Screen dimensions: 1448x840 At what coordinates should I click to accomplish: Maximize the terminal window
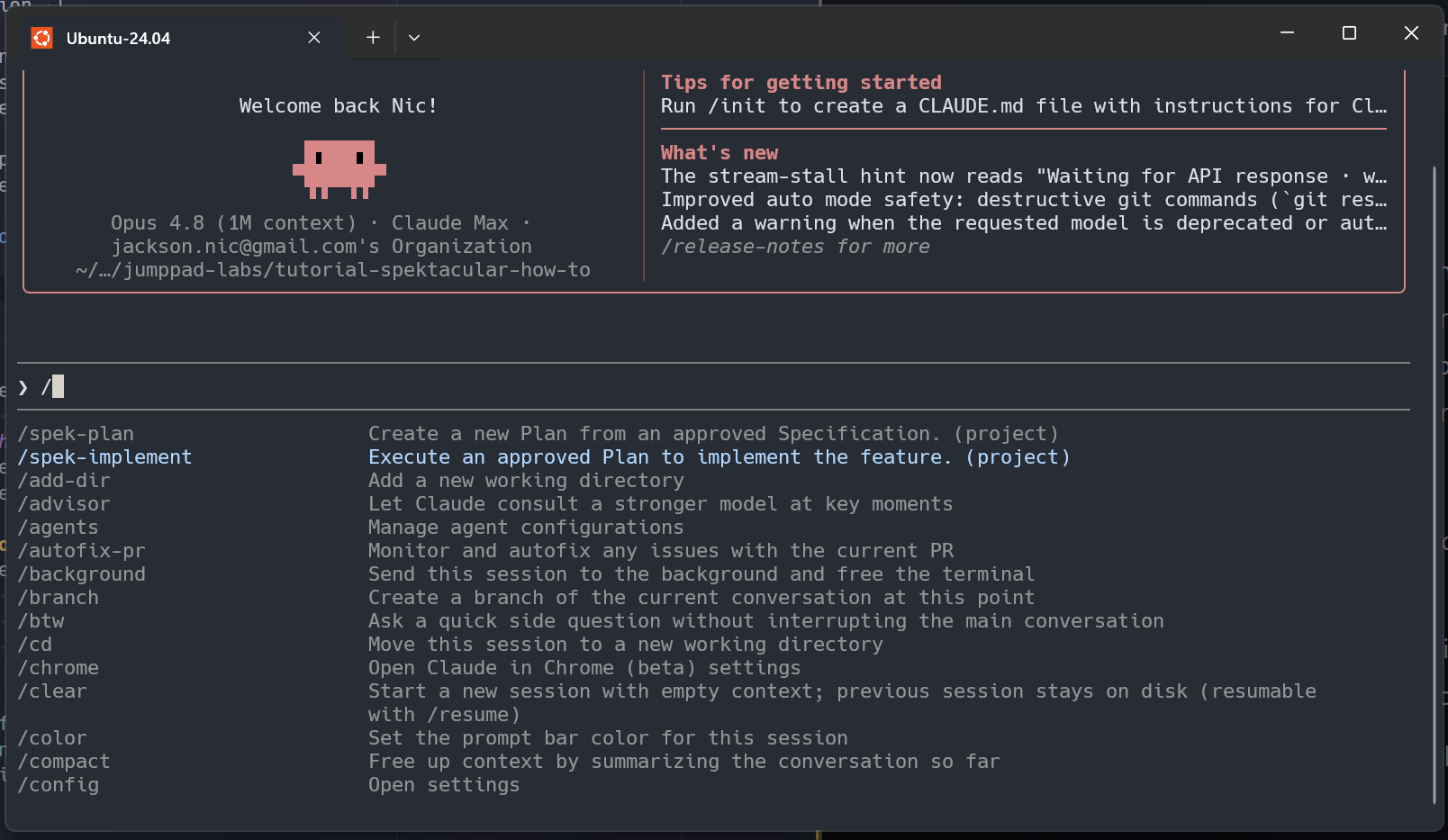tap(1349, 33)
